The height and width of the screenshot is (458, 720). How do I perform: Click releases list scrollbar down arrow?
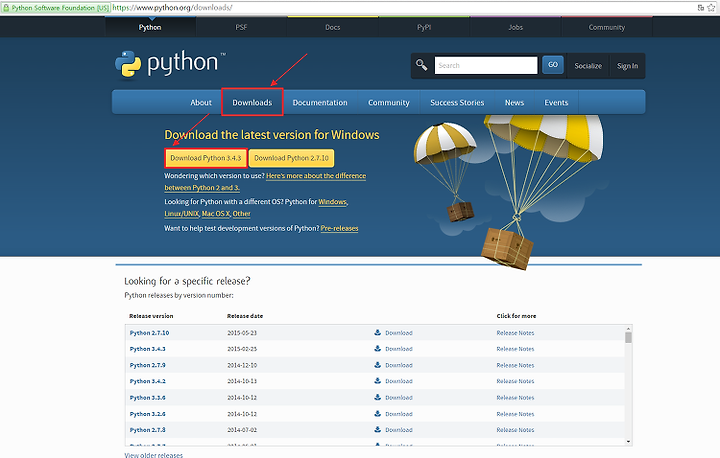click(628, 441)
